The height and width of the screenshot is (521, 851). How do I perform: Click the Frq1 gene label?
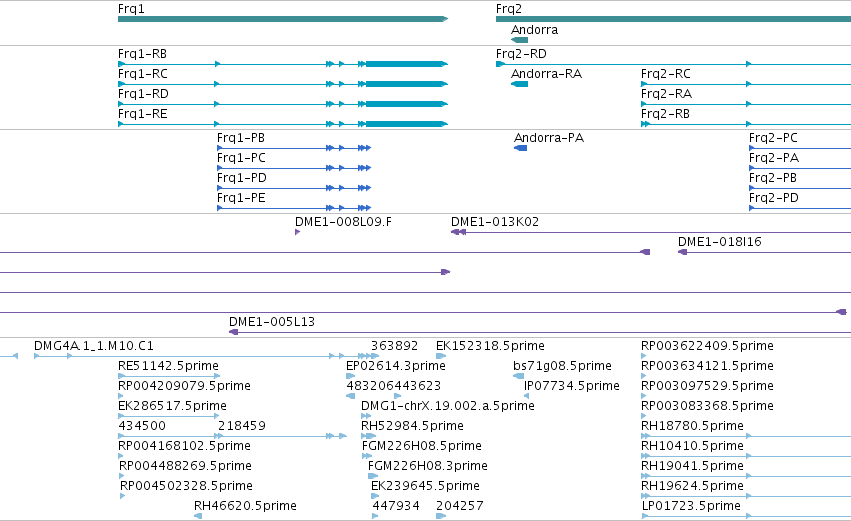[x=131, y=9]
